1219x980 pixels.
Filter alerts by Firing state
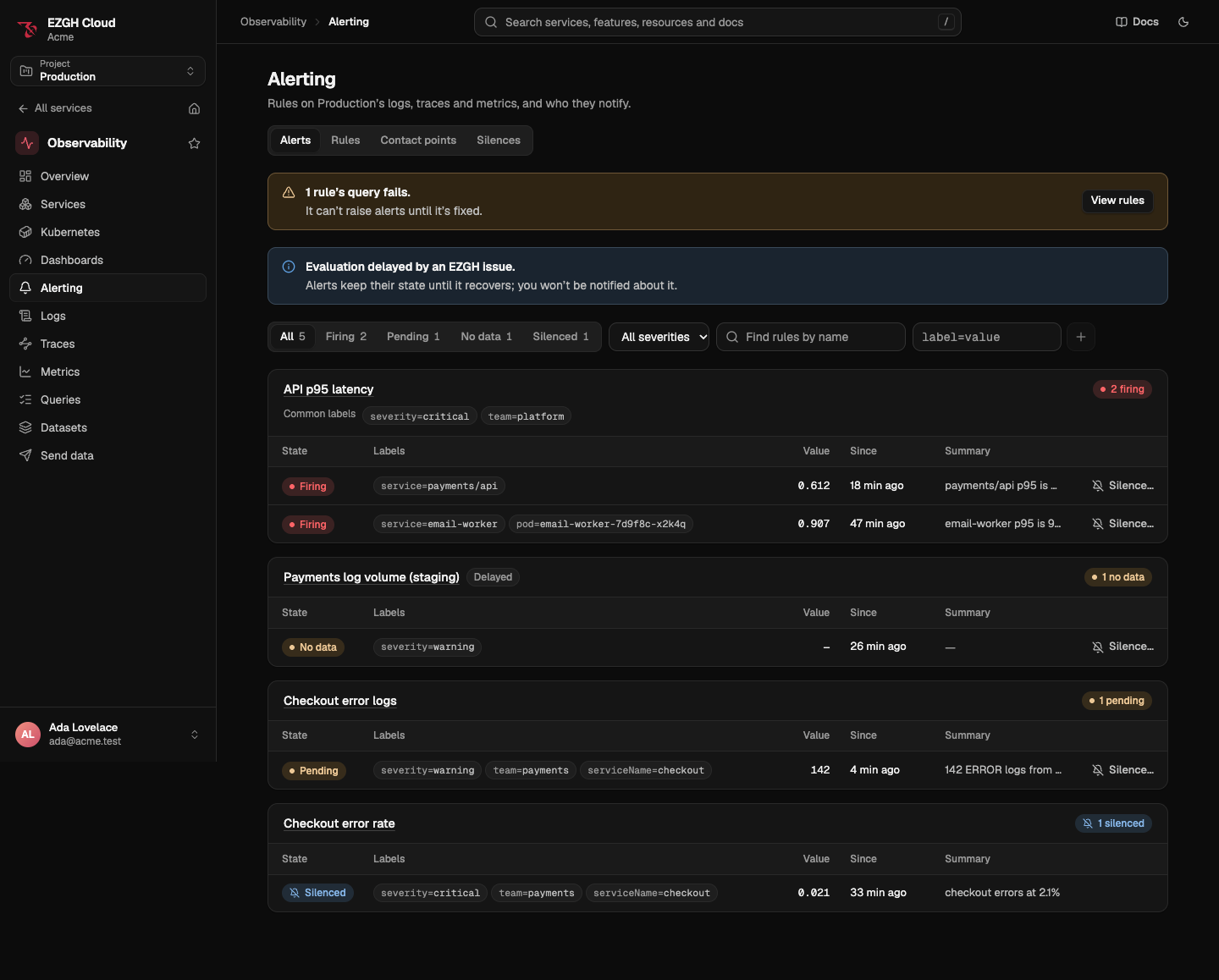pos(346,337)
